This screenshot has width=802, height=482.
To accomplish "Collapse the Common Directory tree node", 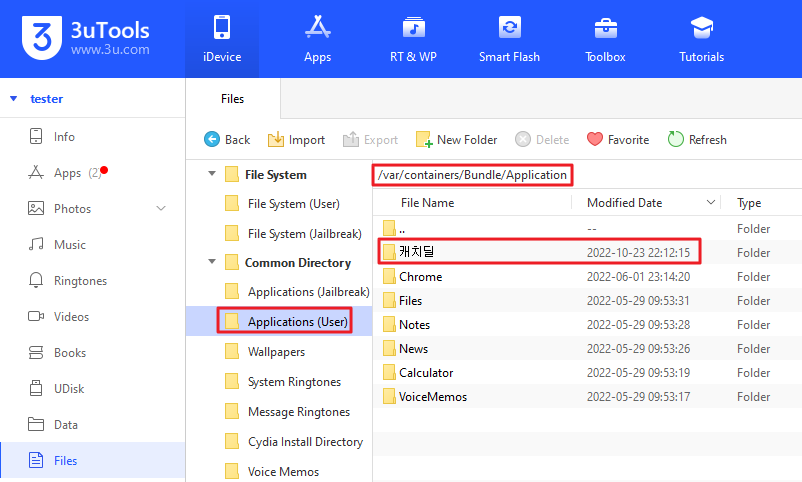I will point(212,262).
